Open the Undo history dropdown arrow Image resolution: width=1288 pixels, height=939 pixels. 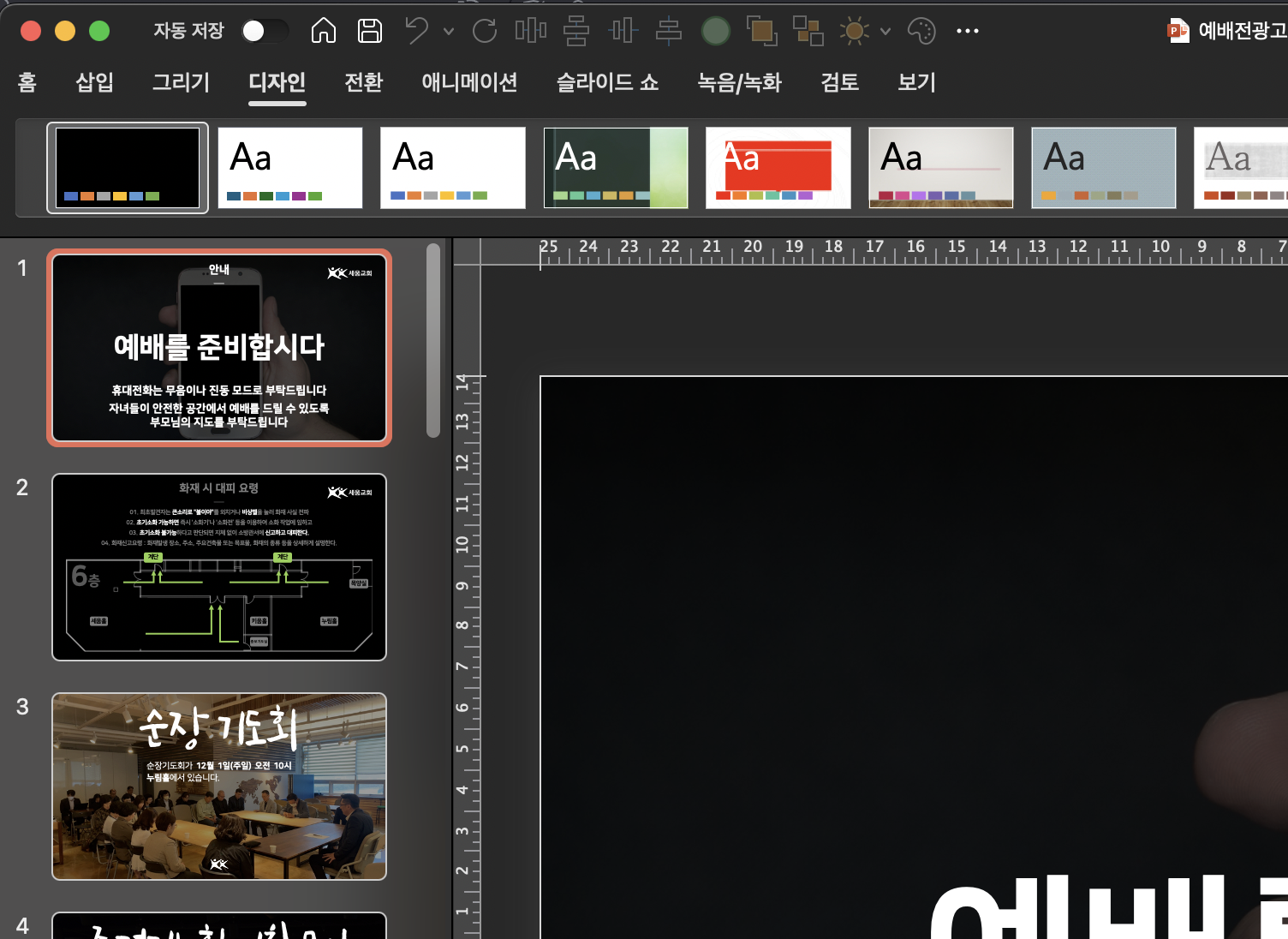click(x=449, y=31)
